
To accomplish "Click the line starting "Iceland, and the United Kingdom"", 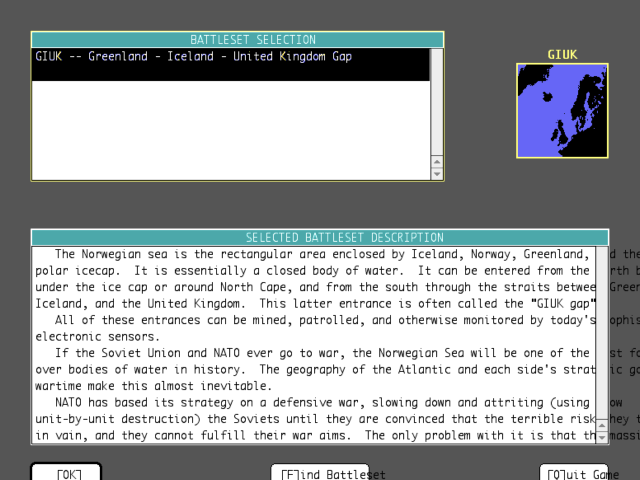I will pyautogui.click(x=315, y=304).
